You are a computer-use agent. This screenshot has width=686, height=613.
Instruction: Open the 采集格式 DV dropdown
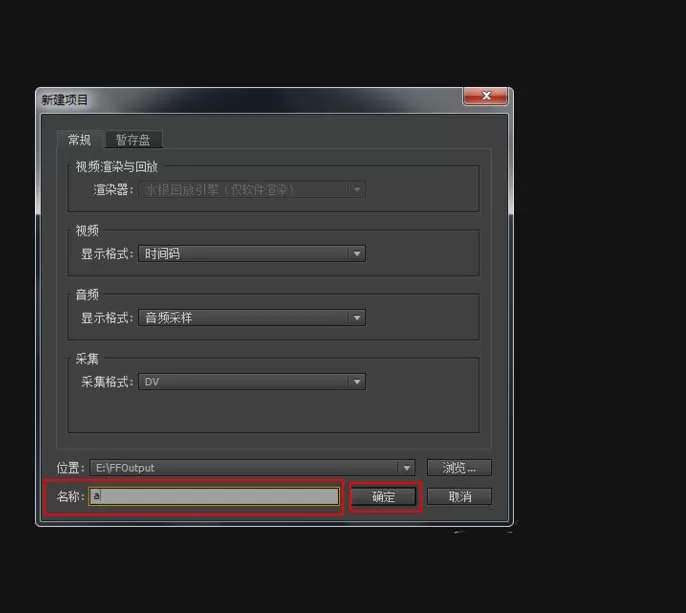252,382
